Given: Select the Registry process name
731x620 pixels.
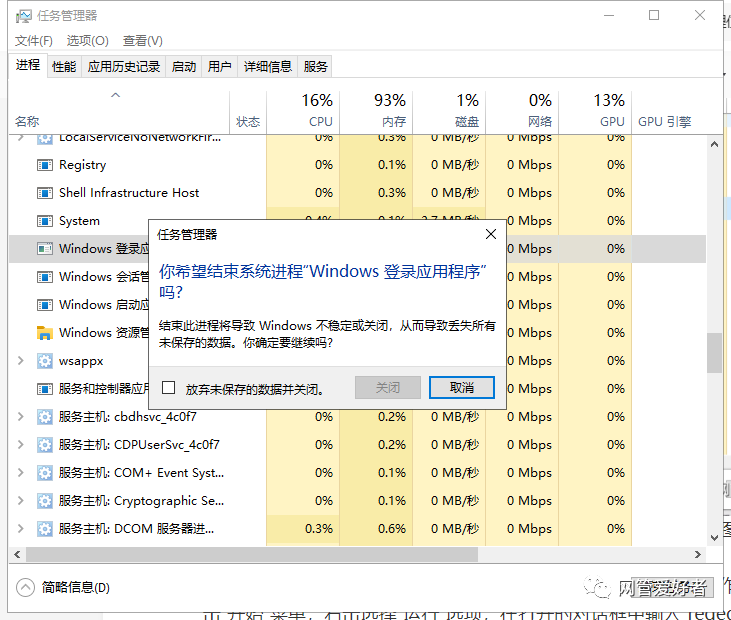Looking at the screenshot, I should coord(83,165).
